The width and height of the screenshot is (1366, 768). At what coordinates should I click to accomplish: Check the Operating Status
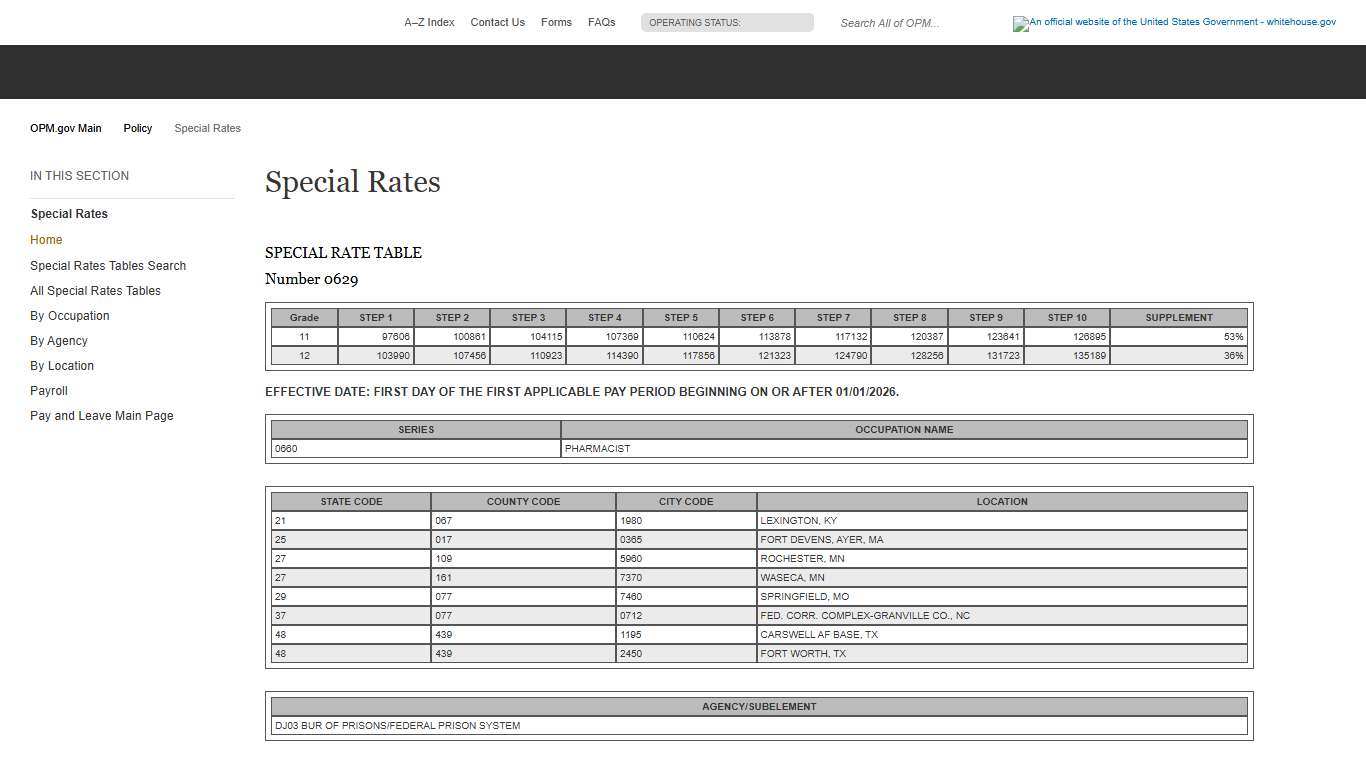click(x=727, y=22)
